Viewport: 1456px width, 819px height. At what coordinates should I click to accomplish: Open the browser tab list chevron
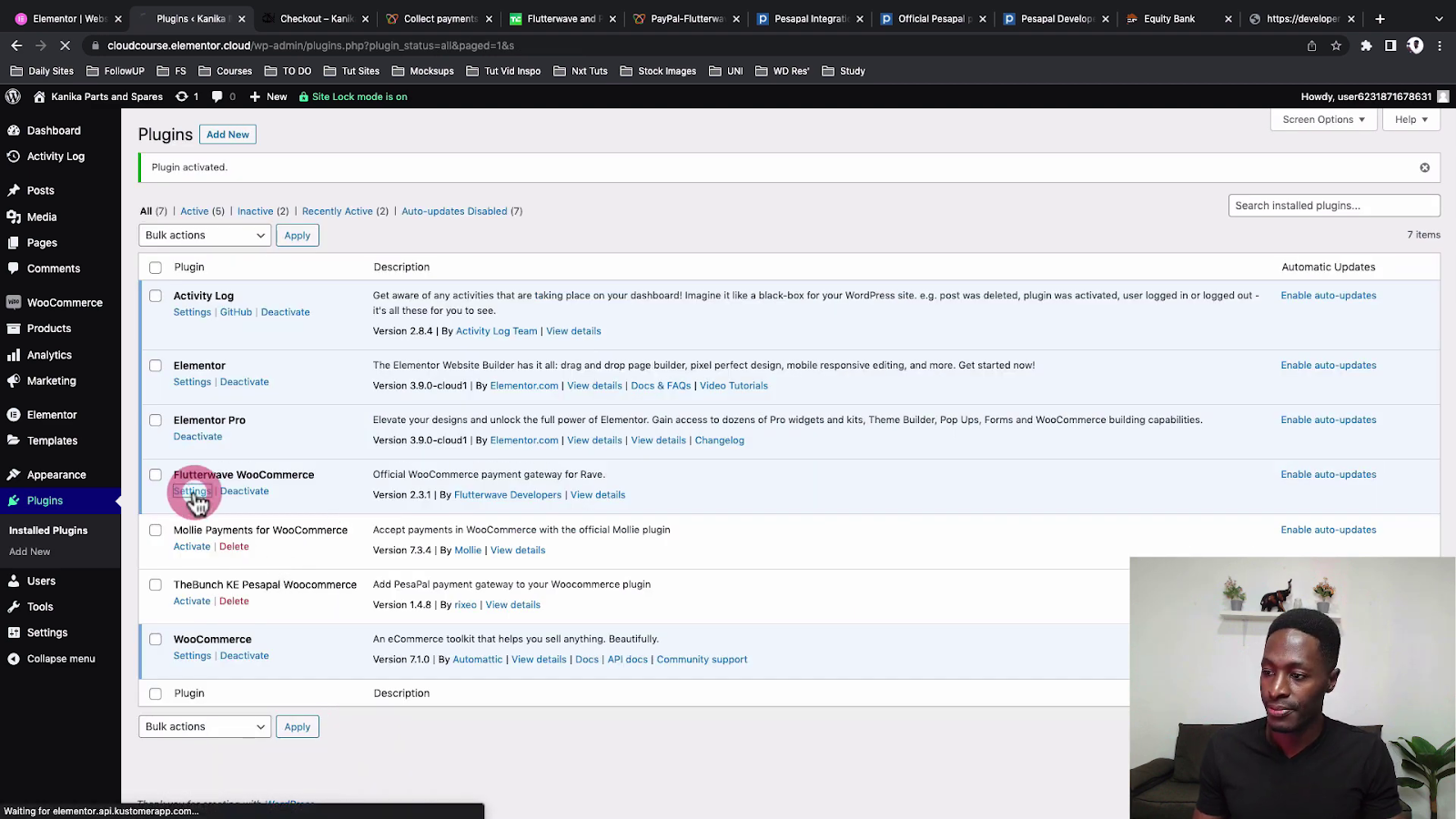click(x=1439, y=18)
